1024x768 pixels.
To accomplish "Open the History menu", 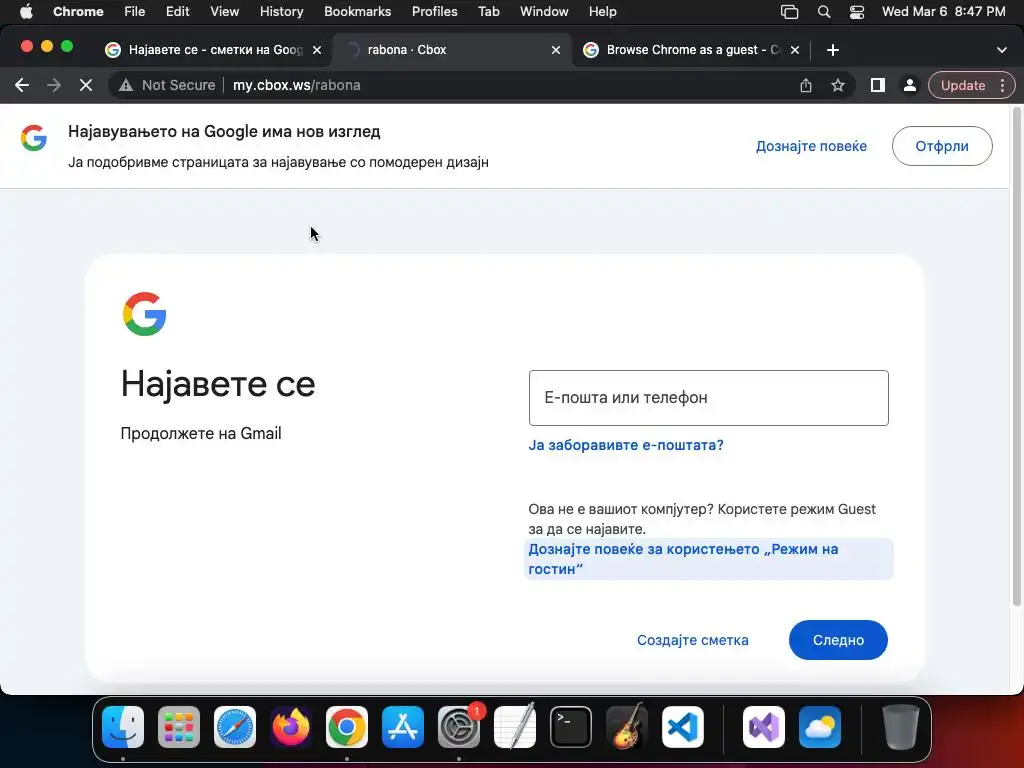I will [281, 12].
